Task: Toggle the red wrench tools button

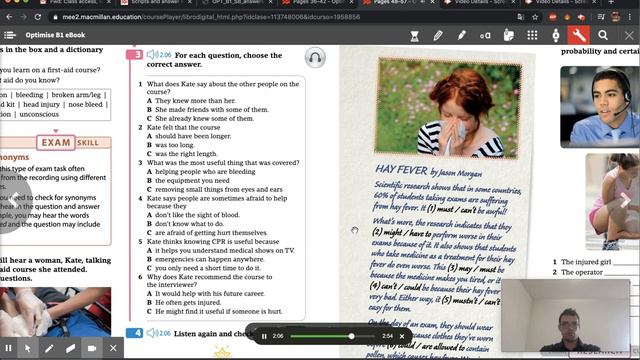Action: pos(579,35)
